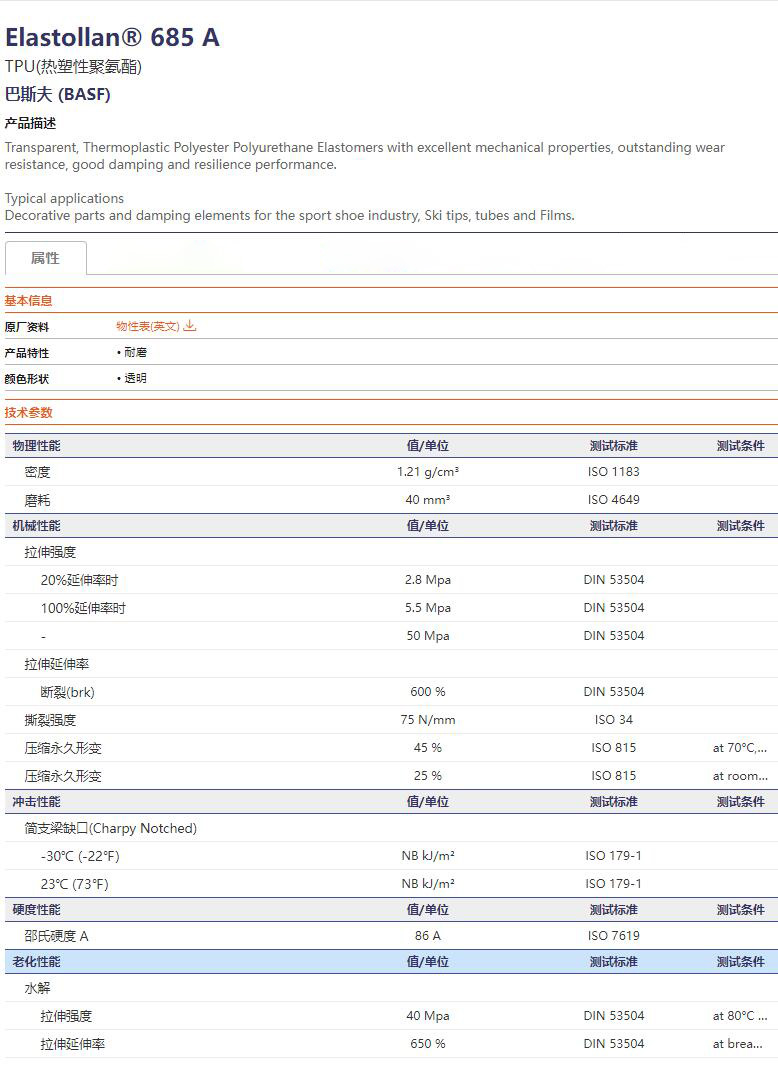The width and height of the screenshot is (778, 1085).
Task: Click the 1.21 g/cm³ density value
Action: pyautogui.click(x=428, y=472)
